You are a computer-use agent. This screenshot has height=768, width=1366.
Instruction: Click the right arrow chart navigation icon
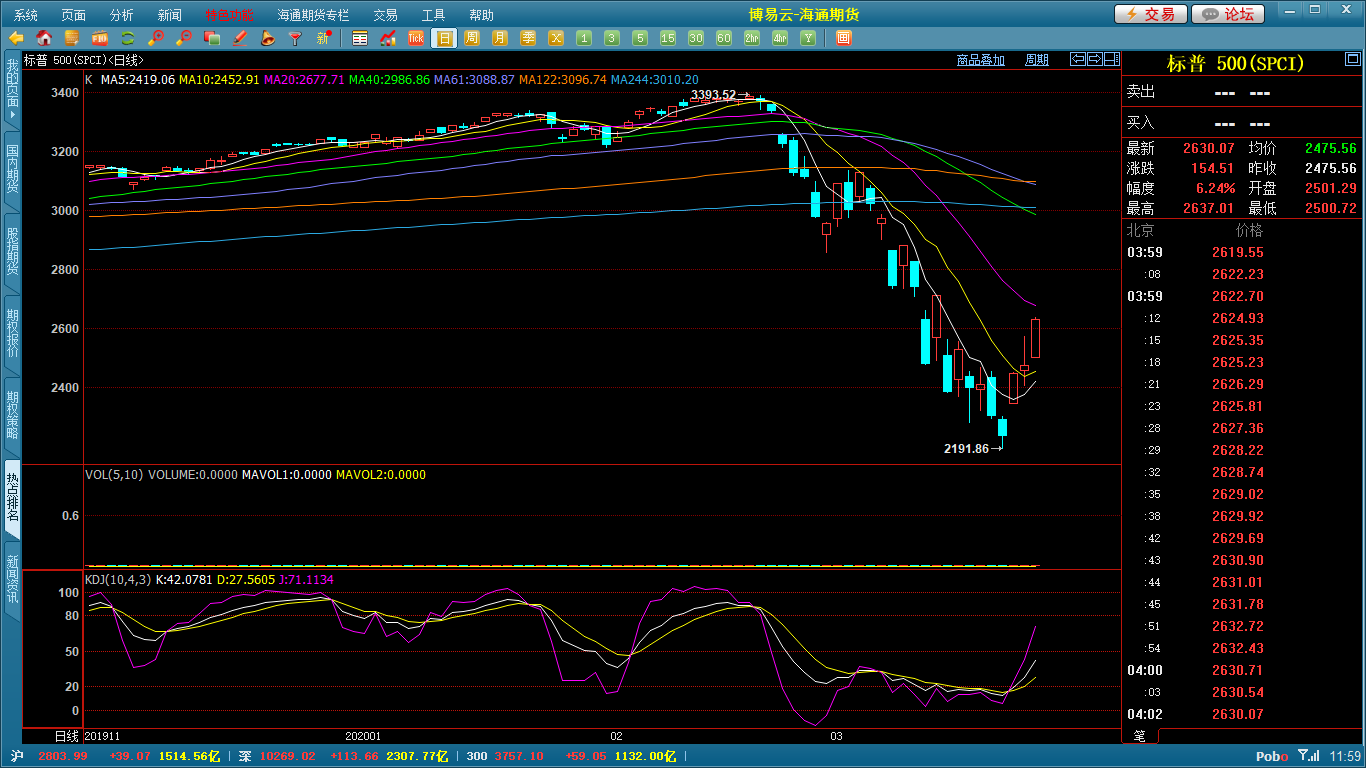point(1095,59)
